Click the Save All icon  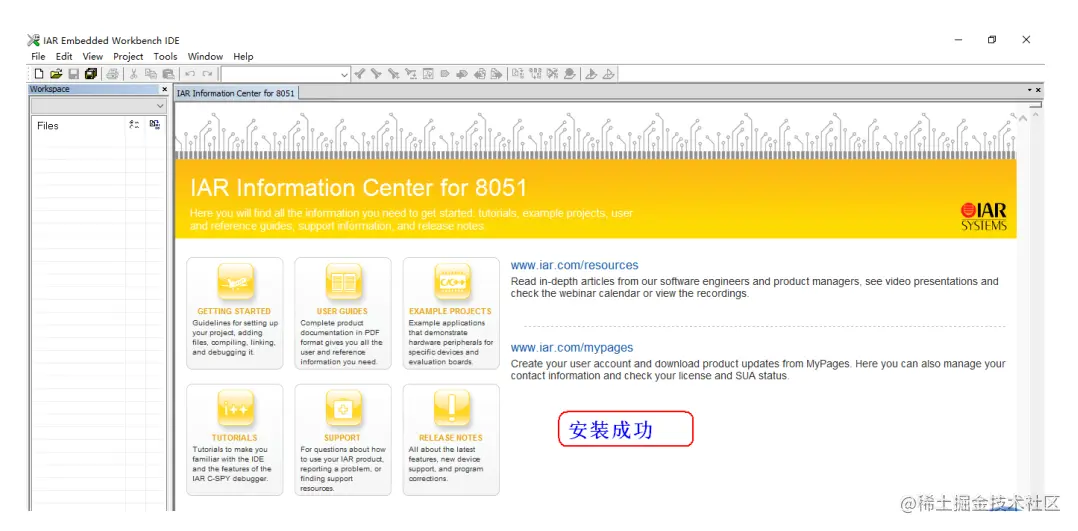(90, 74)
